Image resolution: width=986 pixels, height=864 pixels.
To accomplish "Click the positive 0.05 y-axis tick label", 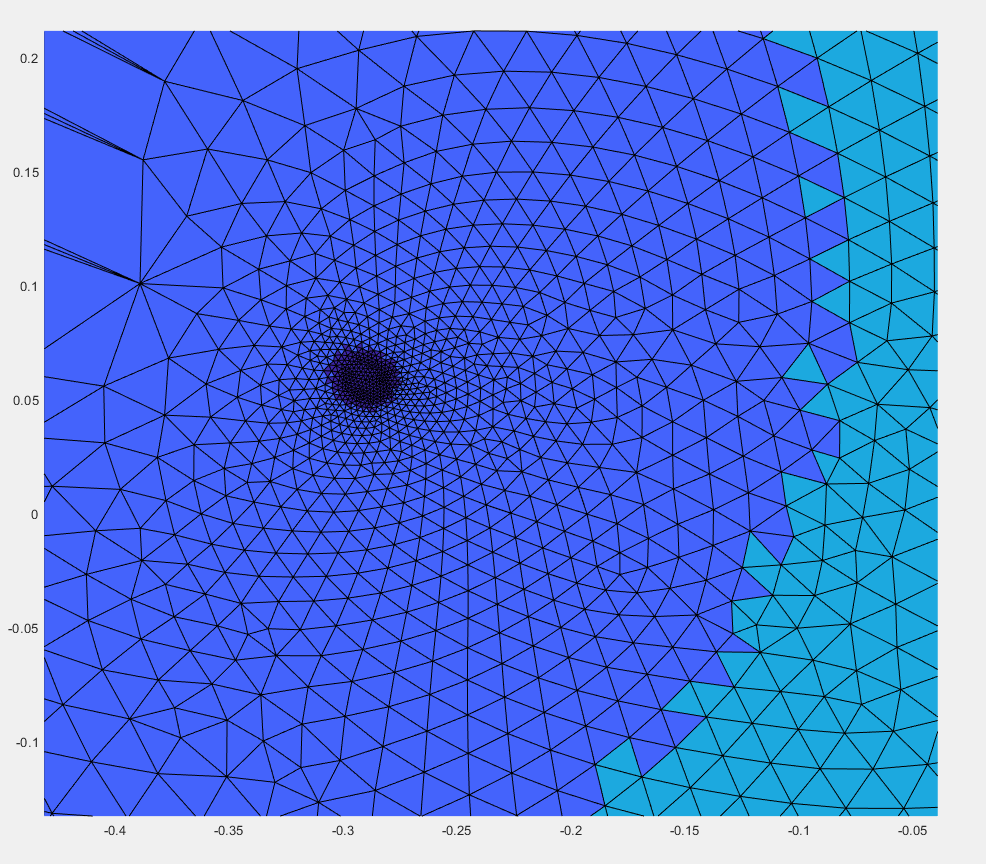I will coord(26,401).
